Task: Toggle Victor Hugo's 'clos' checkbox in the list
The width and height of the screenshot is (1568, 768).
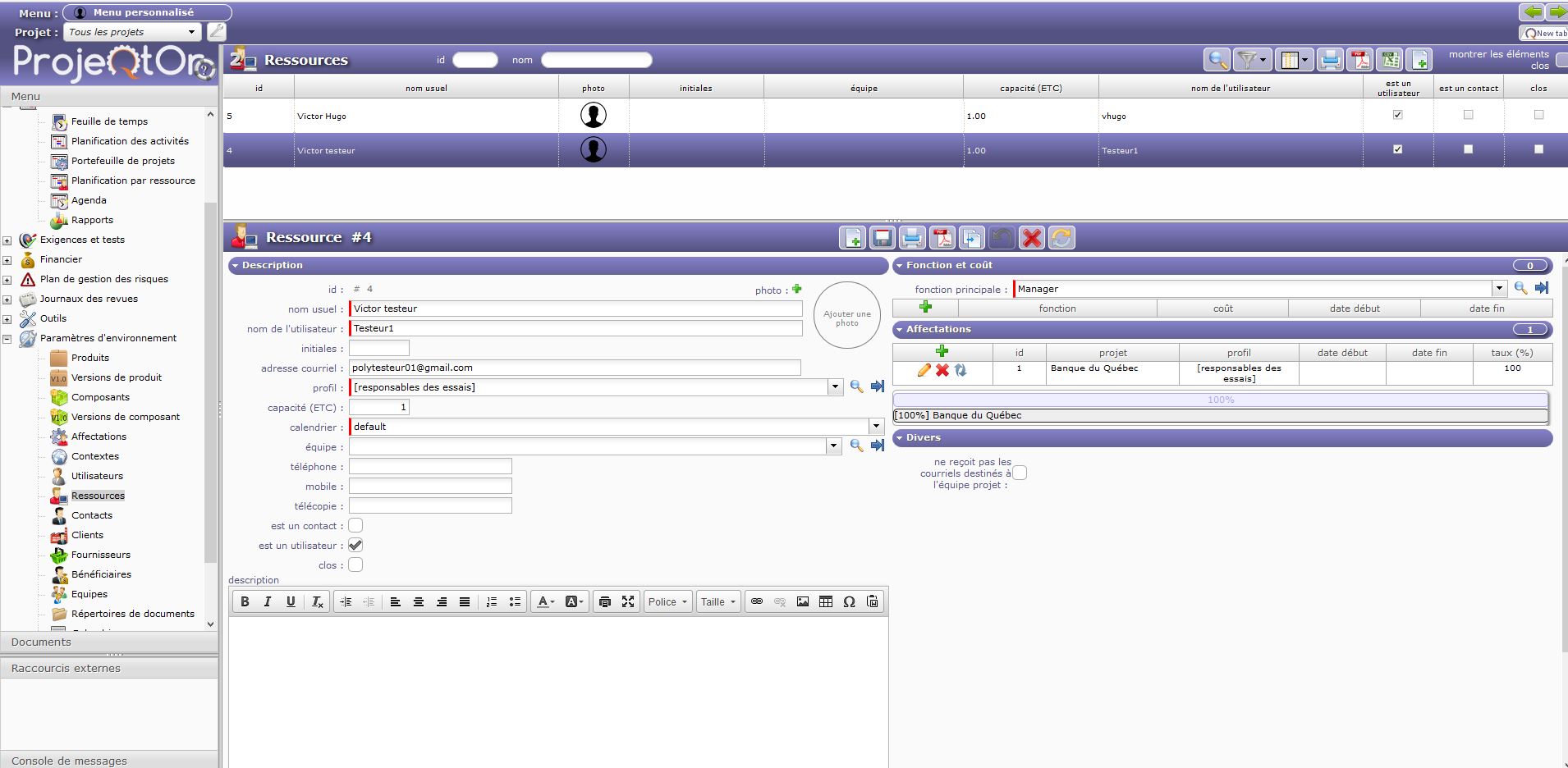Action: tap(1539, 115)
